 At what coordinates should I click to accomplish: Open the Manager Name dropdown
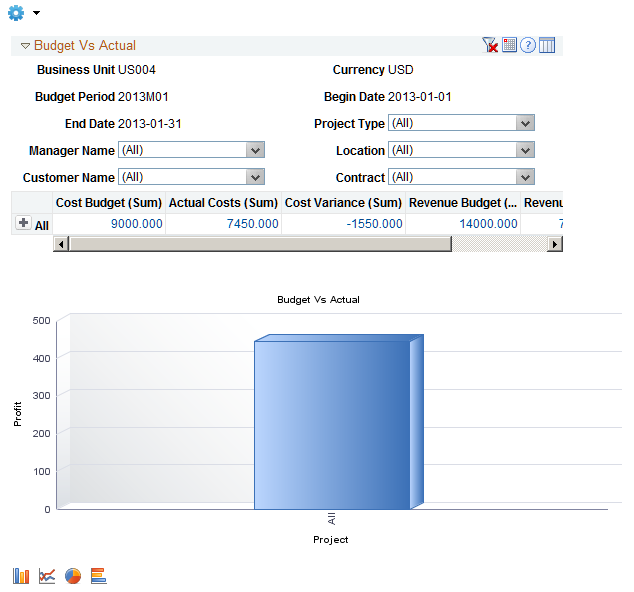coord(191,150)
